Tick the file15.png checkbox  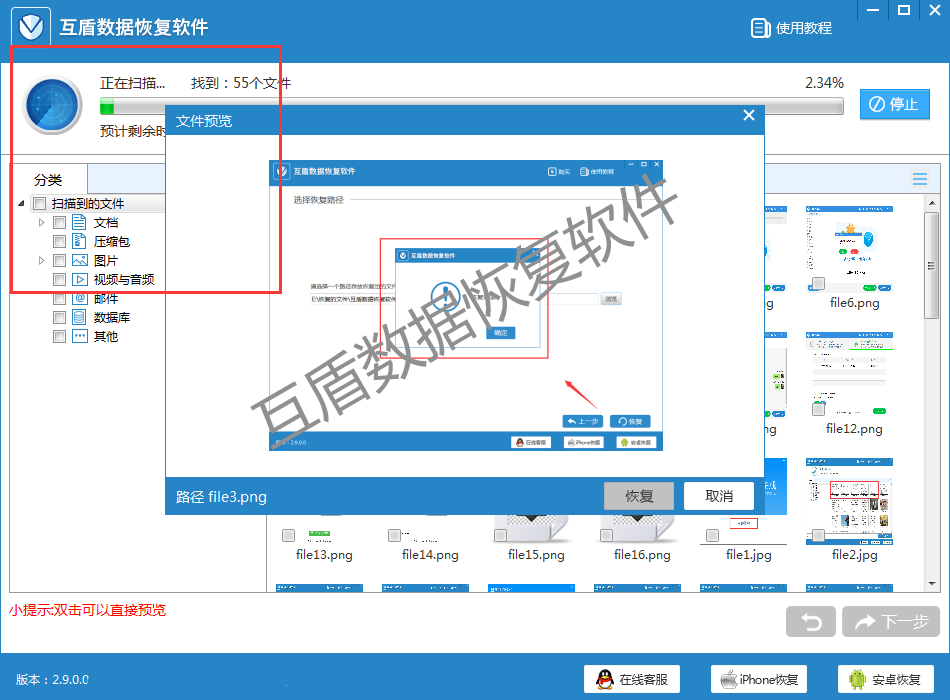pos(500,535)
